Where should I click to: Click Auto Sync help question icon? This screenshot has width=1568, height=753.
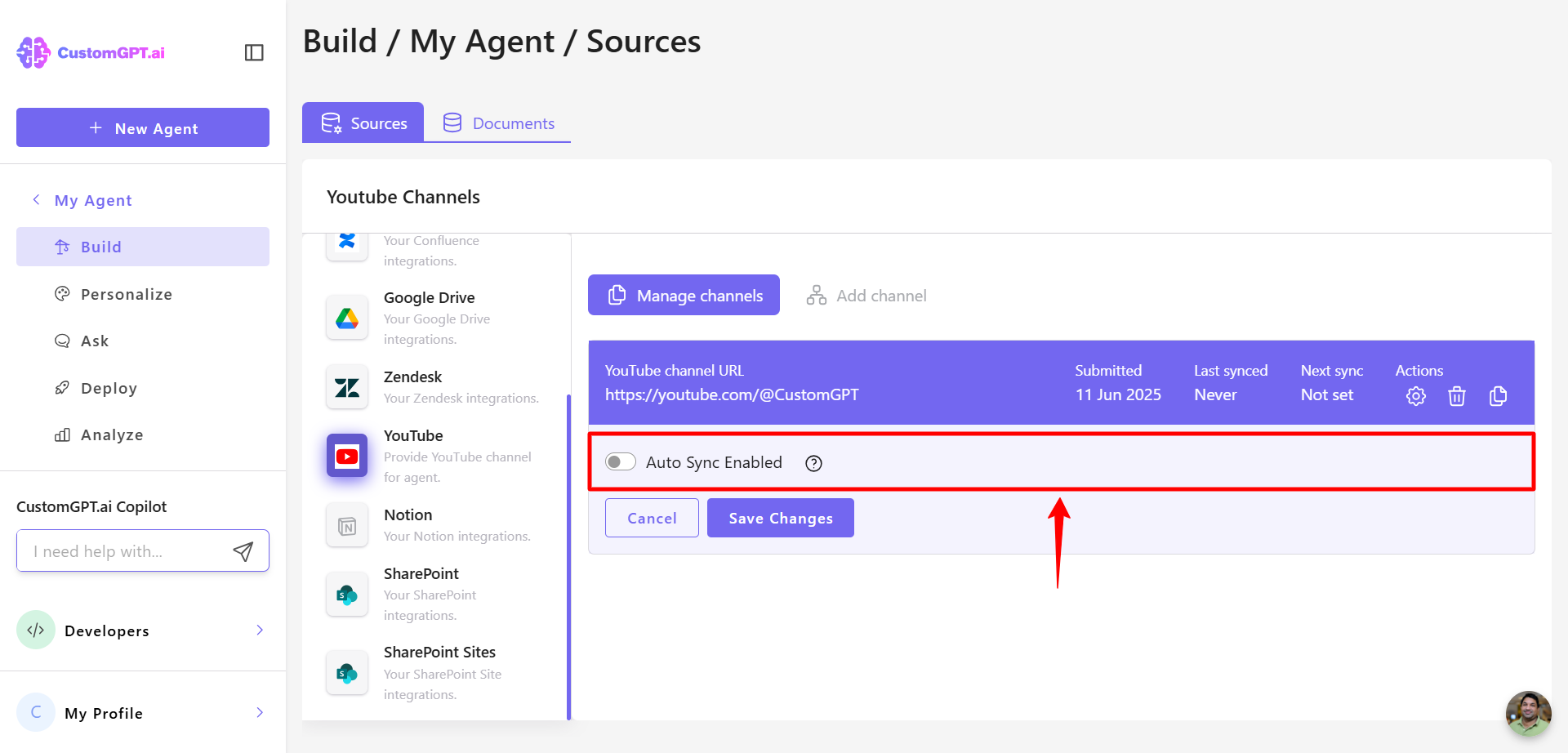click(813, 463)
